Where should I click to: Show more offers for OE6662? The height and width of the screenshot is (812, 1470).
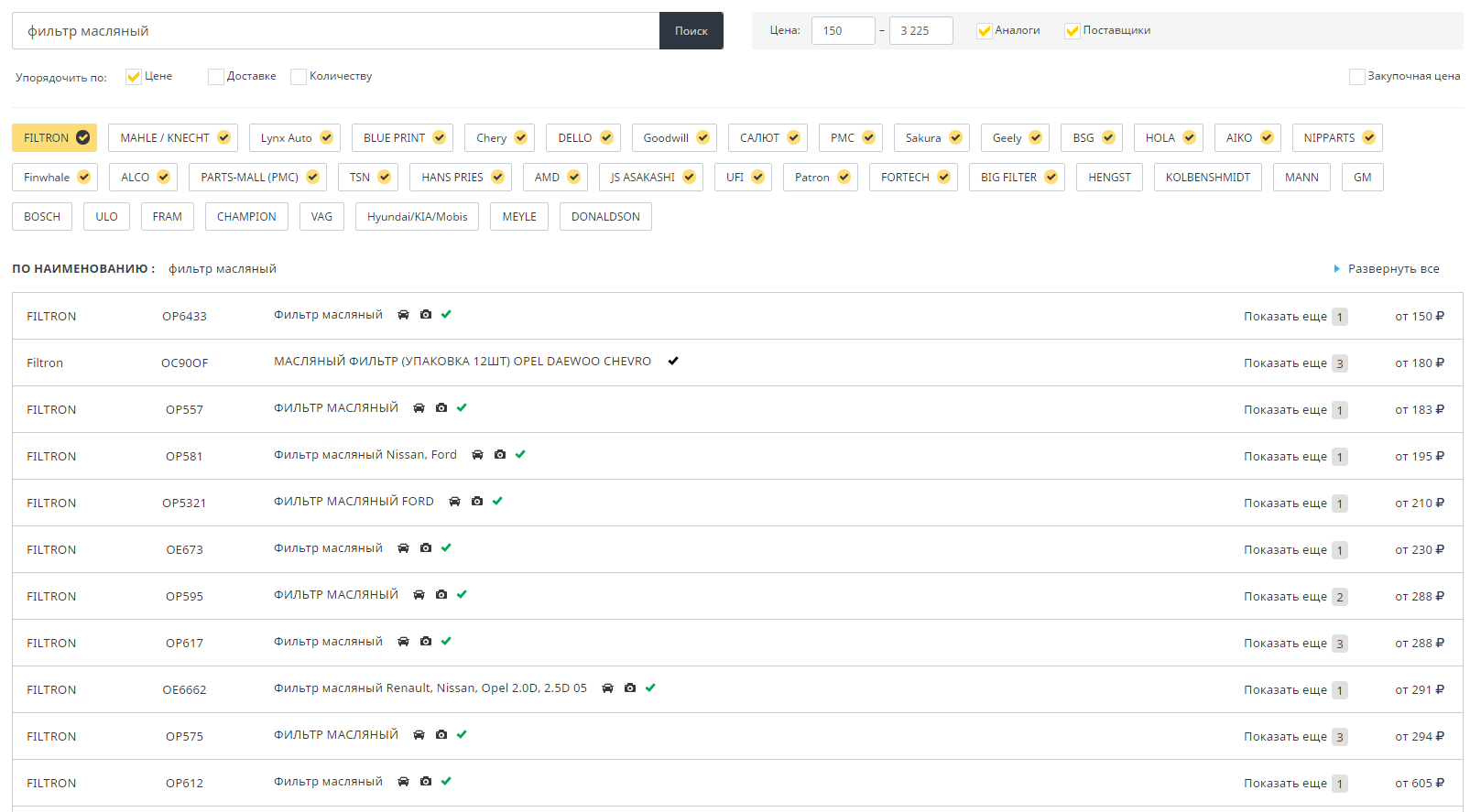(x=1295, y=690)
